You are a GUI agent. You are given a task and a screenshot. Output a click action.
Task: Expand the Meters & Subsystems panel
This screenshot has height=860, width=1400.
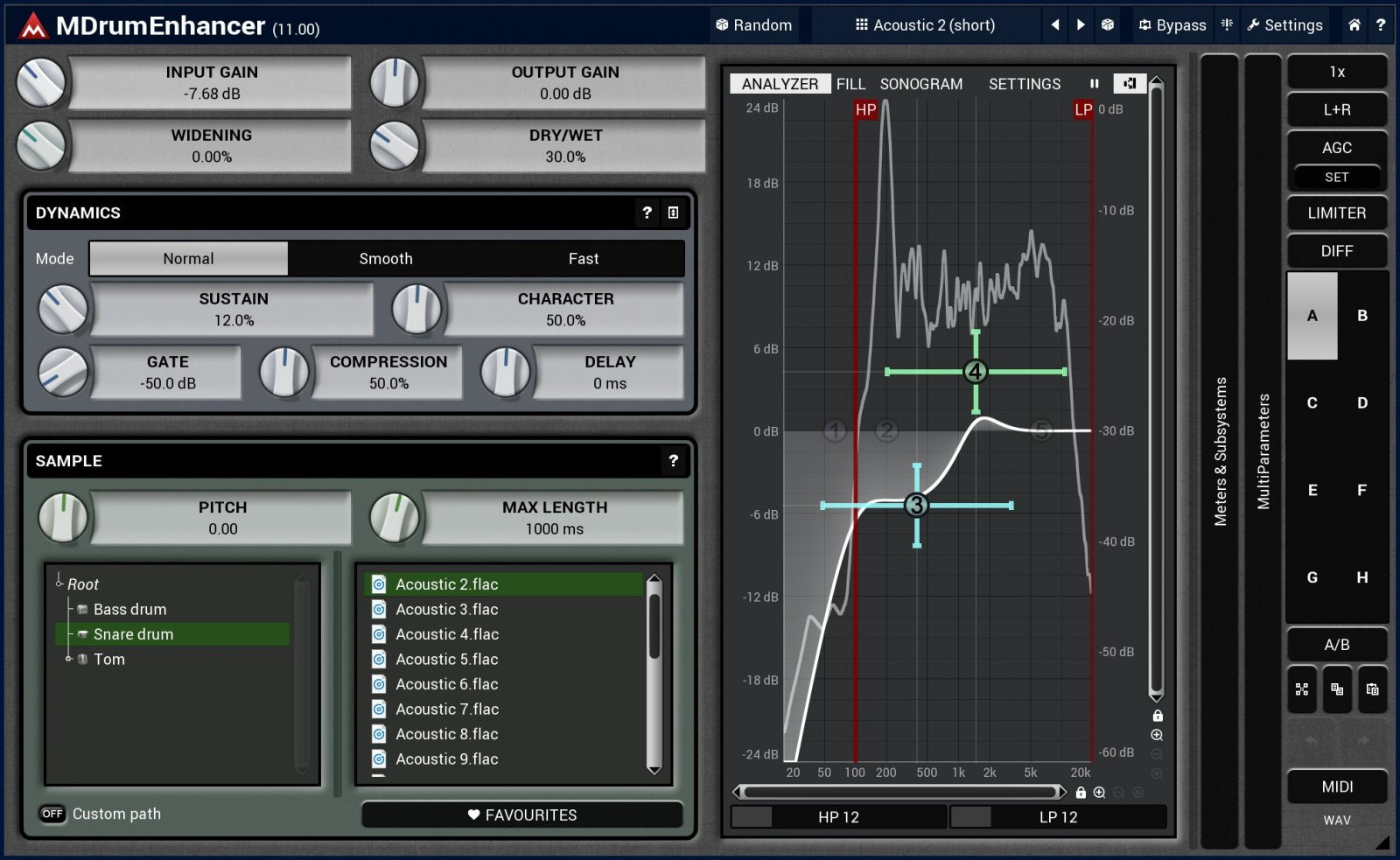[1220, 451]
